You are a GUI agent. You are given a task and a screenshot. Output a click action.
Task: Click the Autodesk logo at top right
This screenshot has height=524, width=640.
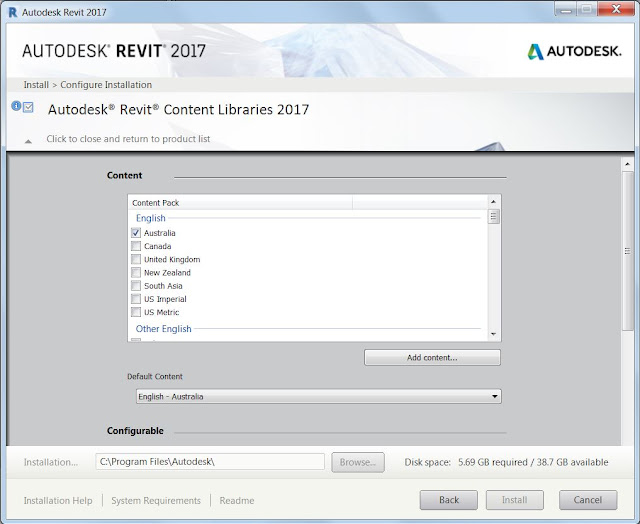tap(574, 51)
